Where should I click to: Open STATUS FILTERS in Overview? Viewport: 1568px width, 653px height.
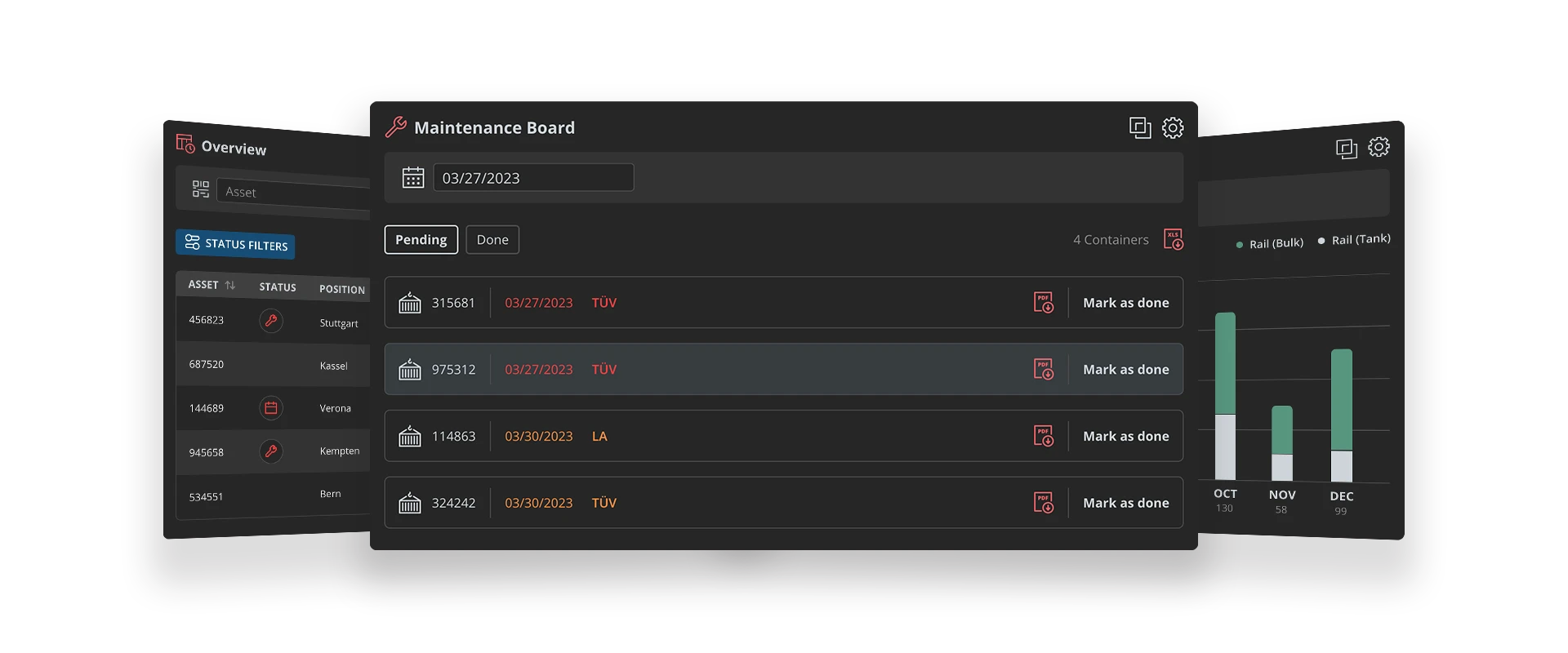pos(235,244)
